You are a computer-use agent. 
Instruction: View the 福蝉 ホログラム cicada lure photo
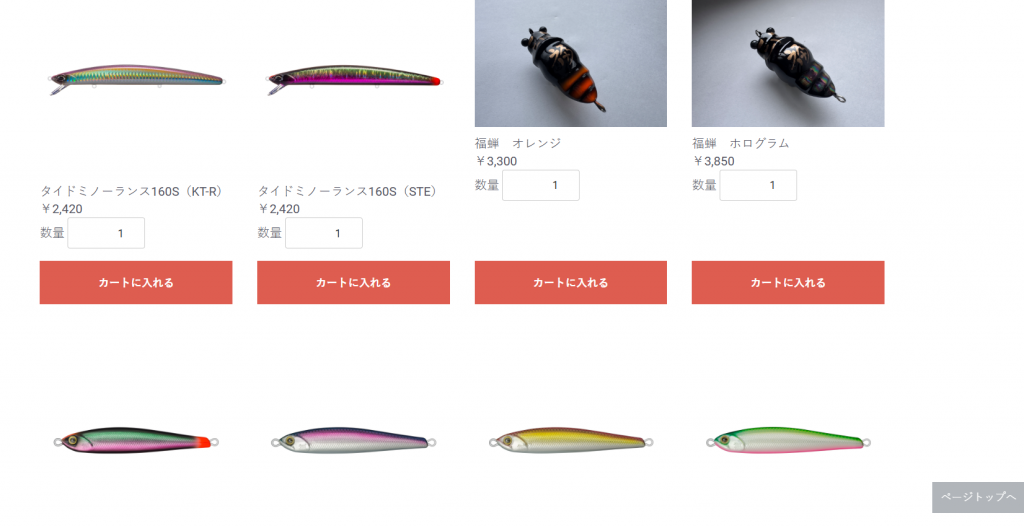(788, 63)
